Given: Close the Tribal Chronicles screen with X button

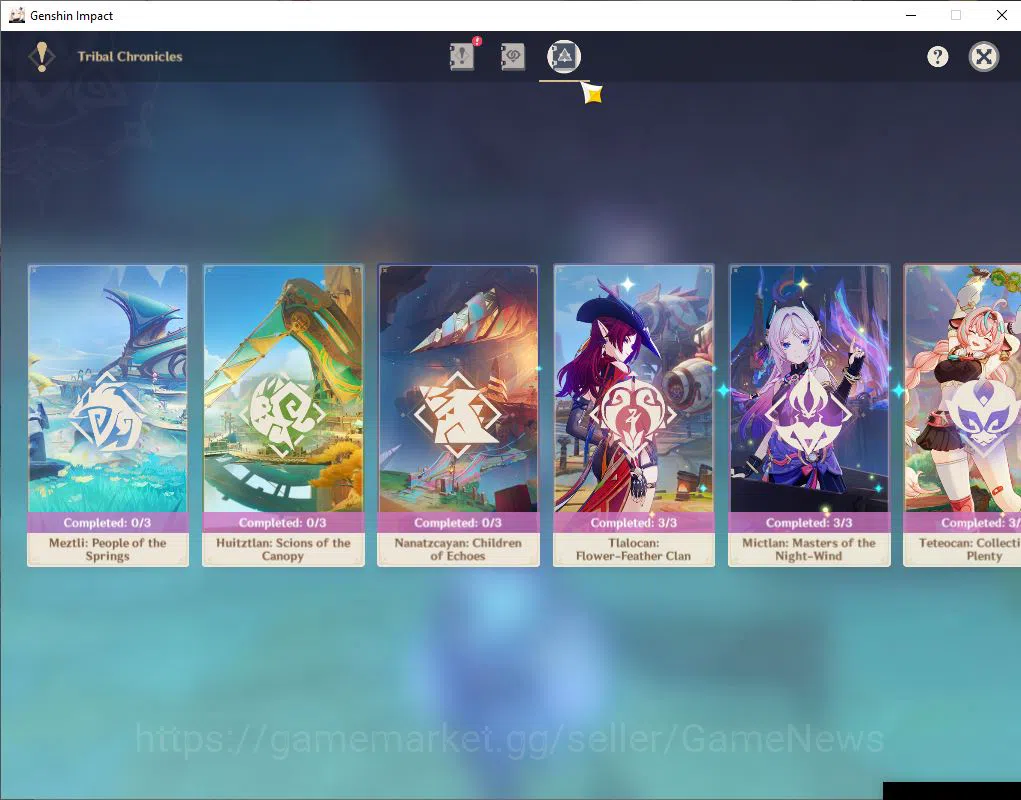Looking at the screenshot, I should point(984,57).
